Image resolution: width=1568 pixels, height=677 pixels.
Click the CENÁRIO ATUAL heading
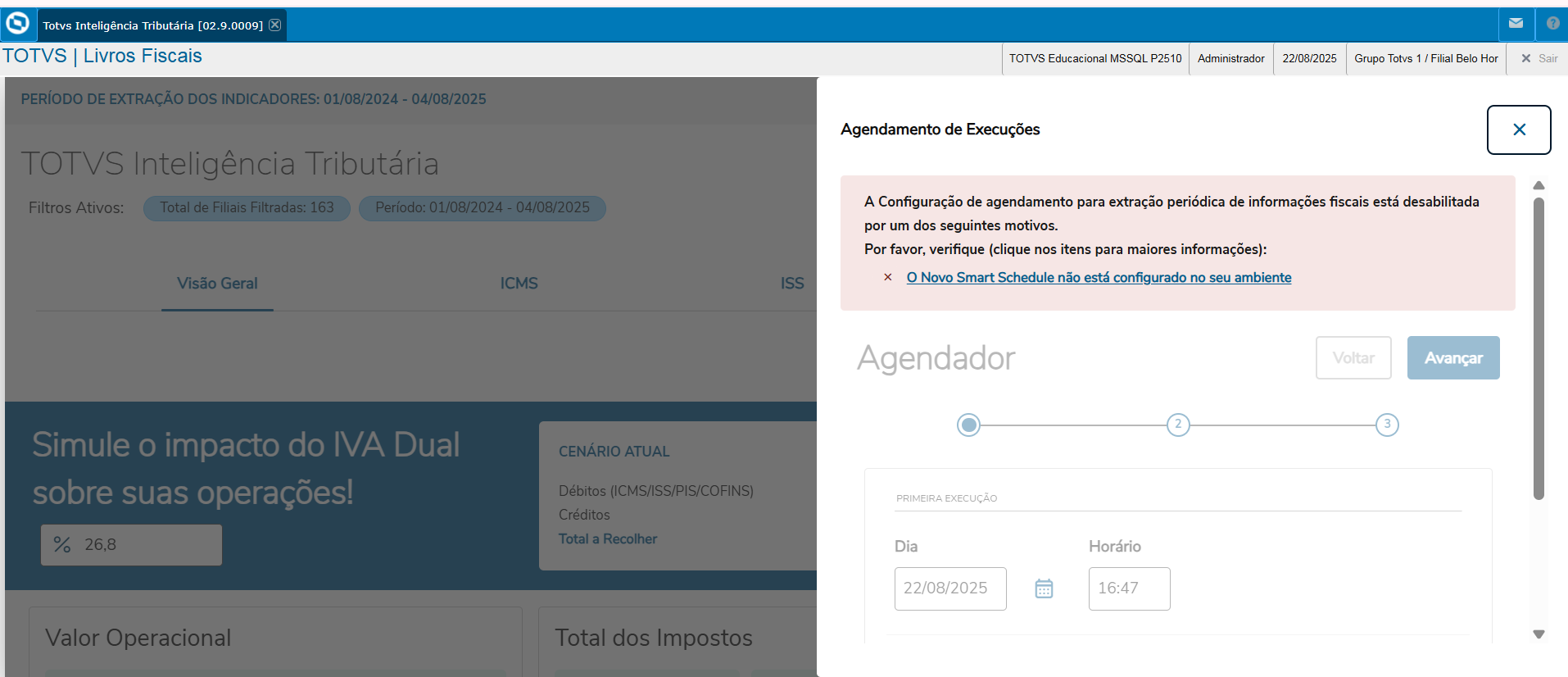(x=614, y=452)
